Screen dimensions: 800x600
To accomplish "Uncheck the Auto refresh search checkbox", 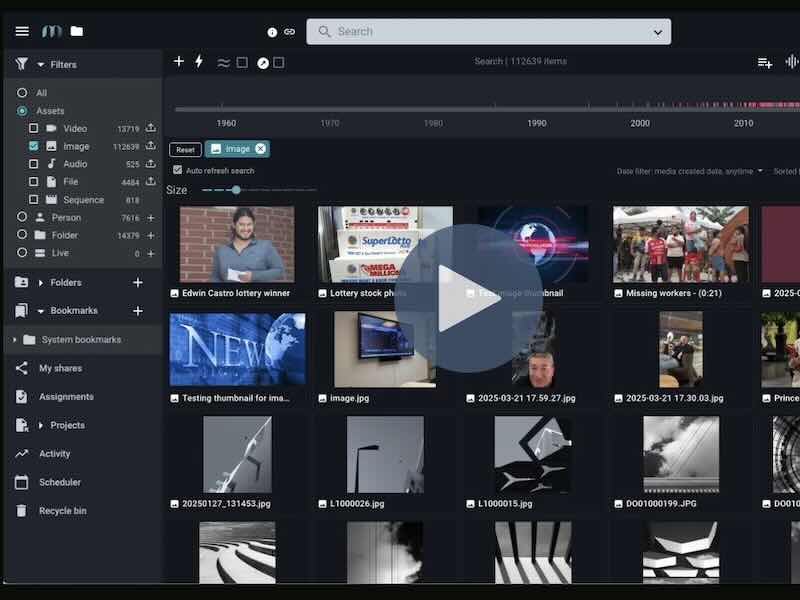I will [178, 171].
